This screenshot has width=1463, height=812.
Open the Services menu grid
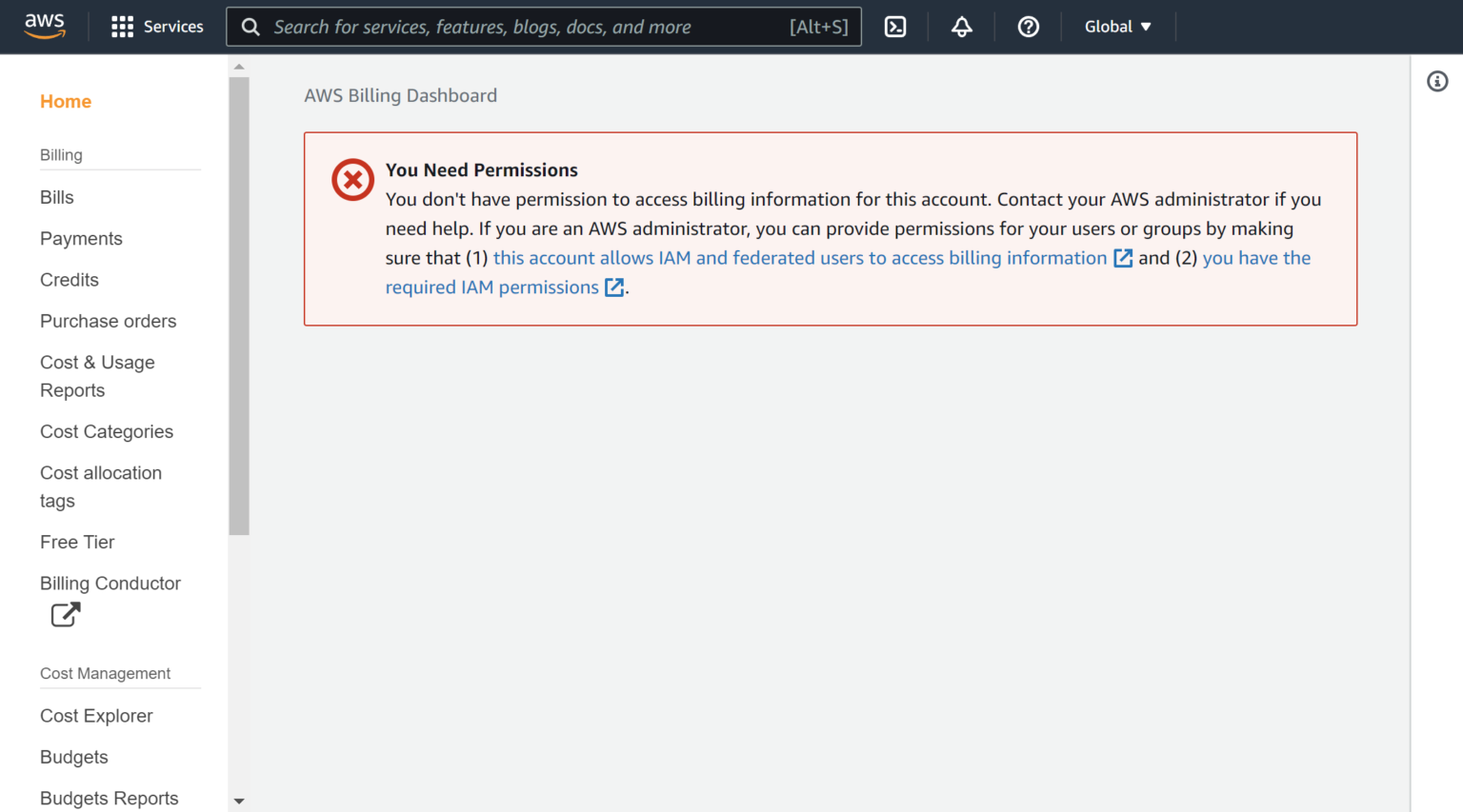(x=156, y=26)
